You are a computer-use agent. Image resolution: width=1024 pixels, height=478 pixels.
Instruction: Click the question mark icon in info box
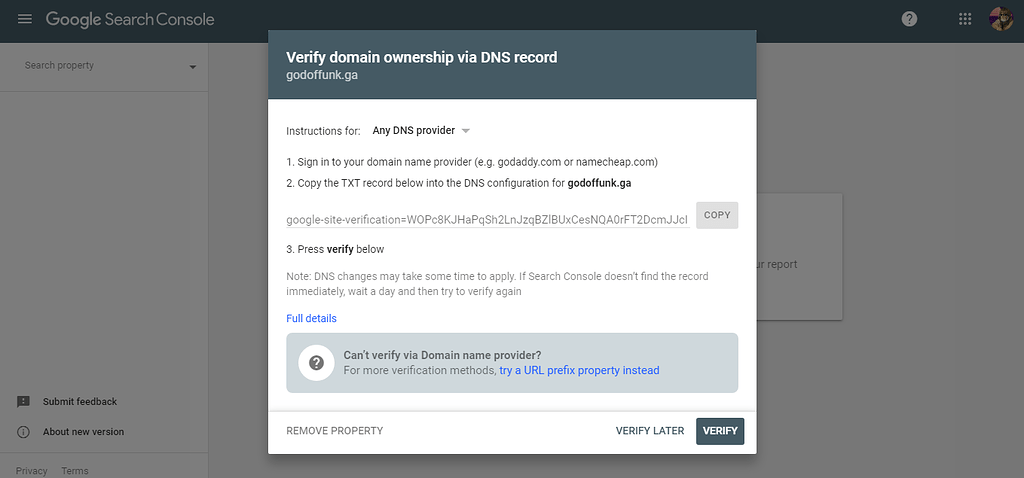tap(316, 363)
